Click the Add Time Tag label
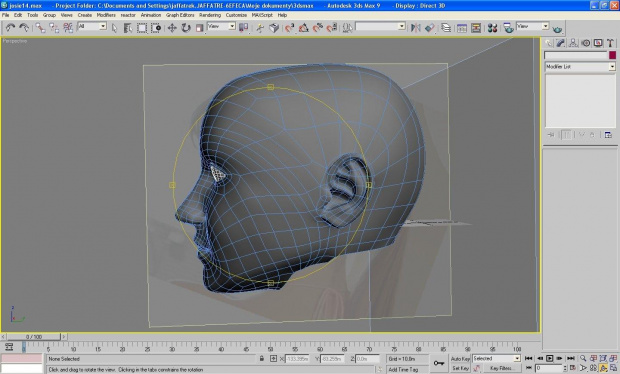Viewport: 620px width, 374px height. pos(403,369)
